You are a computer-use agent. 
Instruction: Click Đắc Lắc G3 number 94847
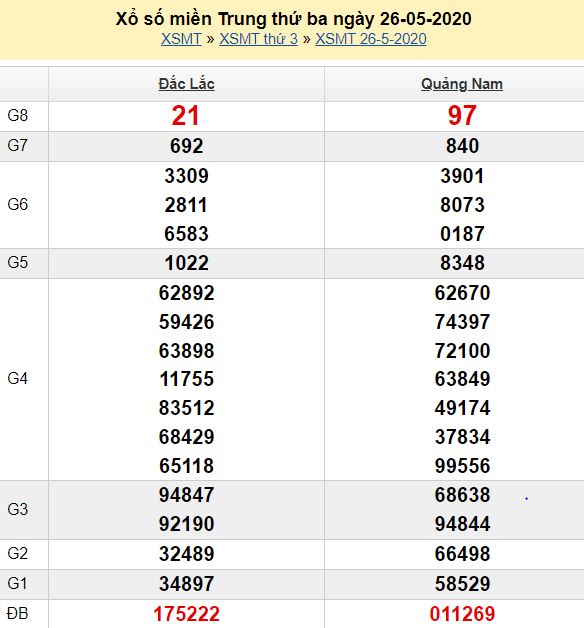pos(186,495)
